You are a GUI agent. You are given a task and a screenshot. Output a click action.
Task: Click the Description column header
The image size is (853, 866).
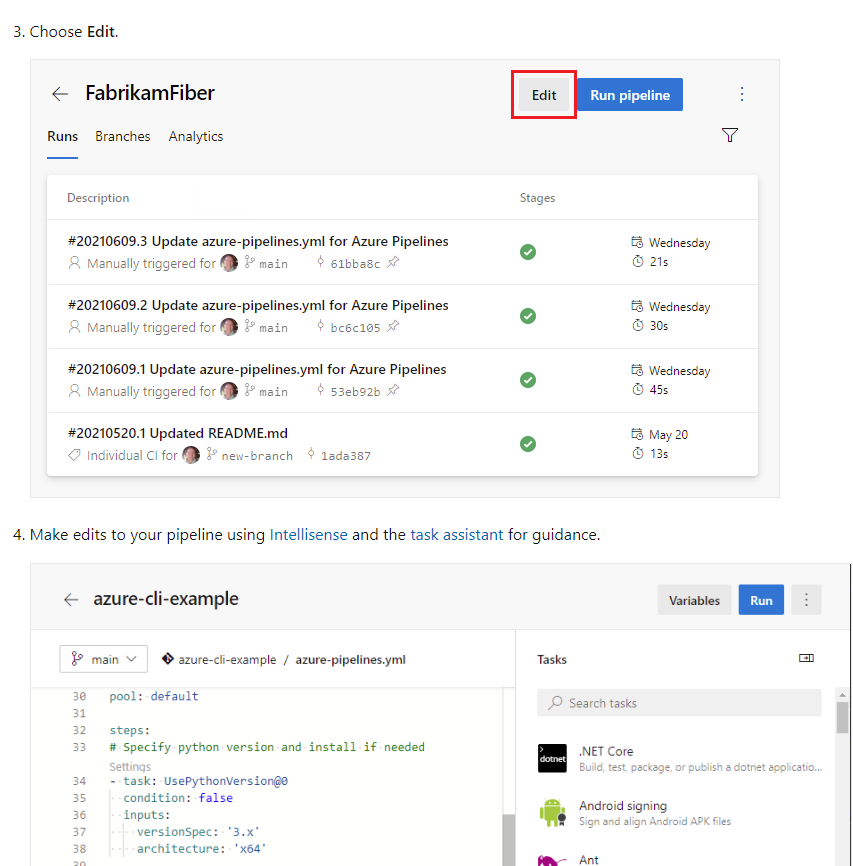pyautogui.click(x=98, y=198)
